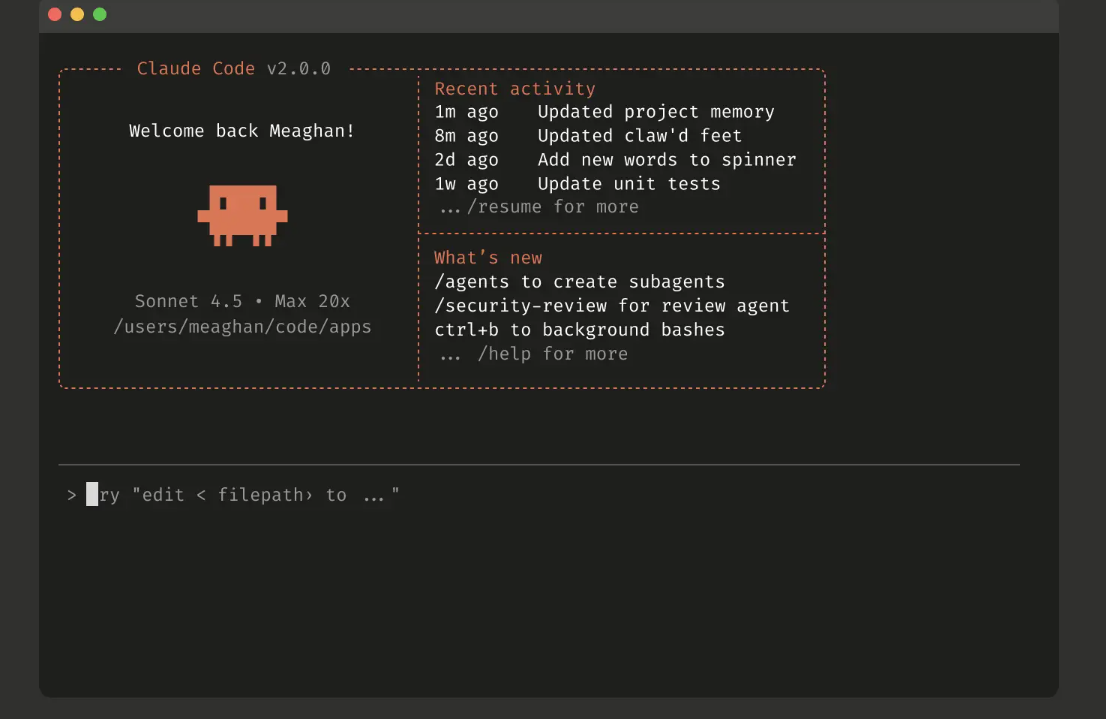Click the "Sonnet 4.5 • Max 20x" model label
Viewport: 1106px width, 719px height.
pyautogui.click(x=242, y=301)
